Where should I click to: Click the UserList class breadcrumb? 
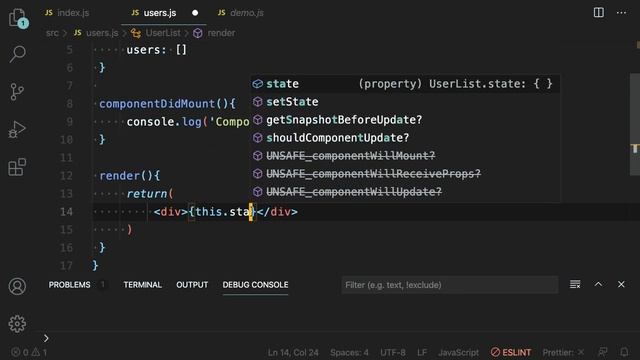pyautogui.click(x=156, y=33)
